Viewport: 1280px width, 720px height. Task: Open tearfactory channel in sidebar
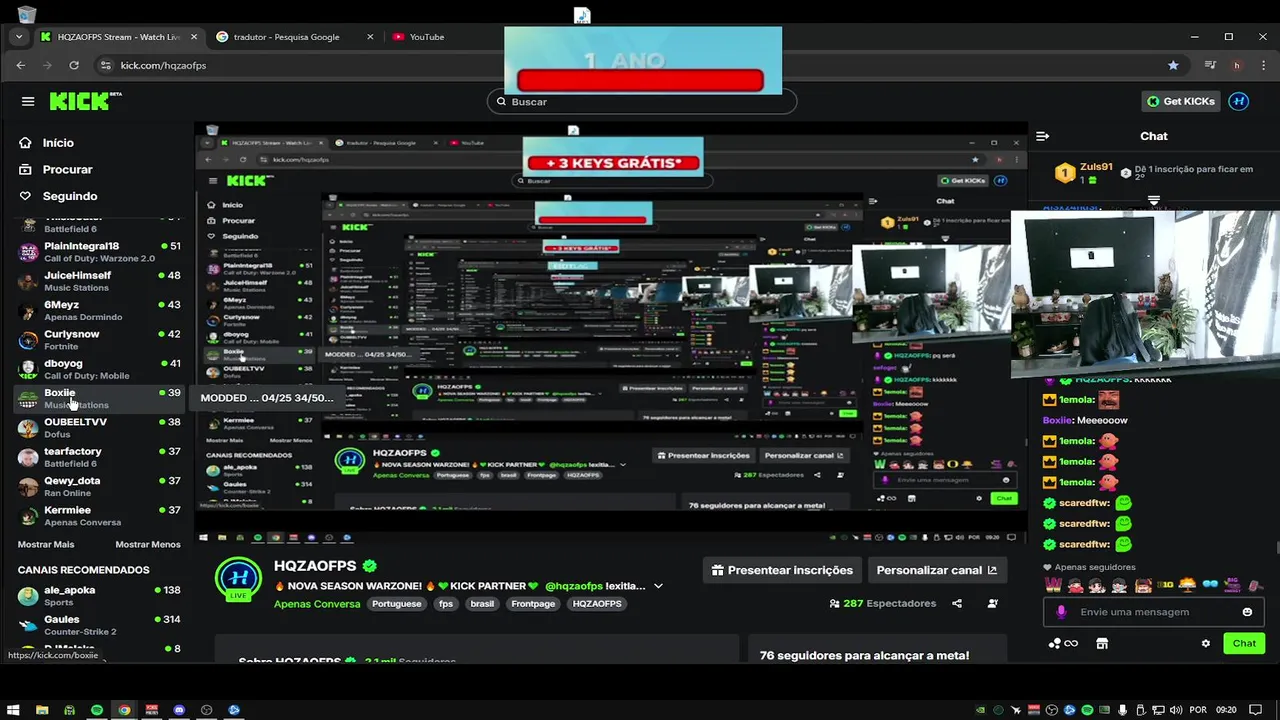coord(99,457)
